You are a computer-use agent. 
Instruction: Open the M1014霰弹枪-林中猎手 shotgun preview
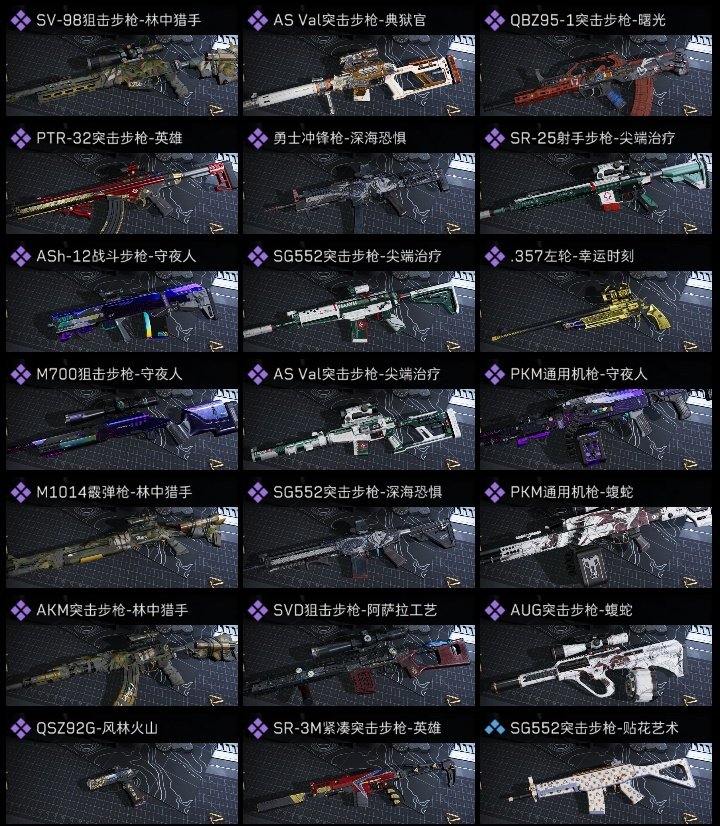(122, 547)
